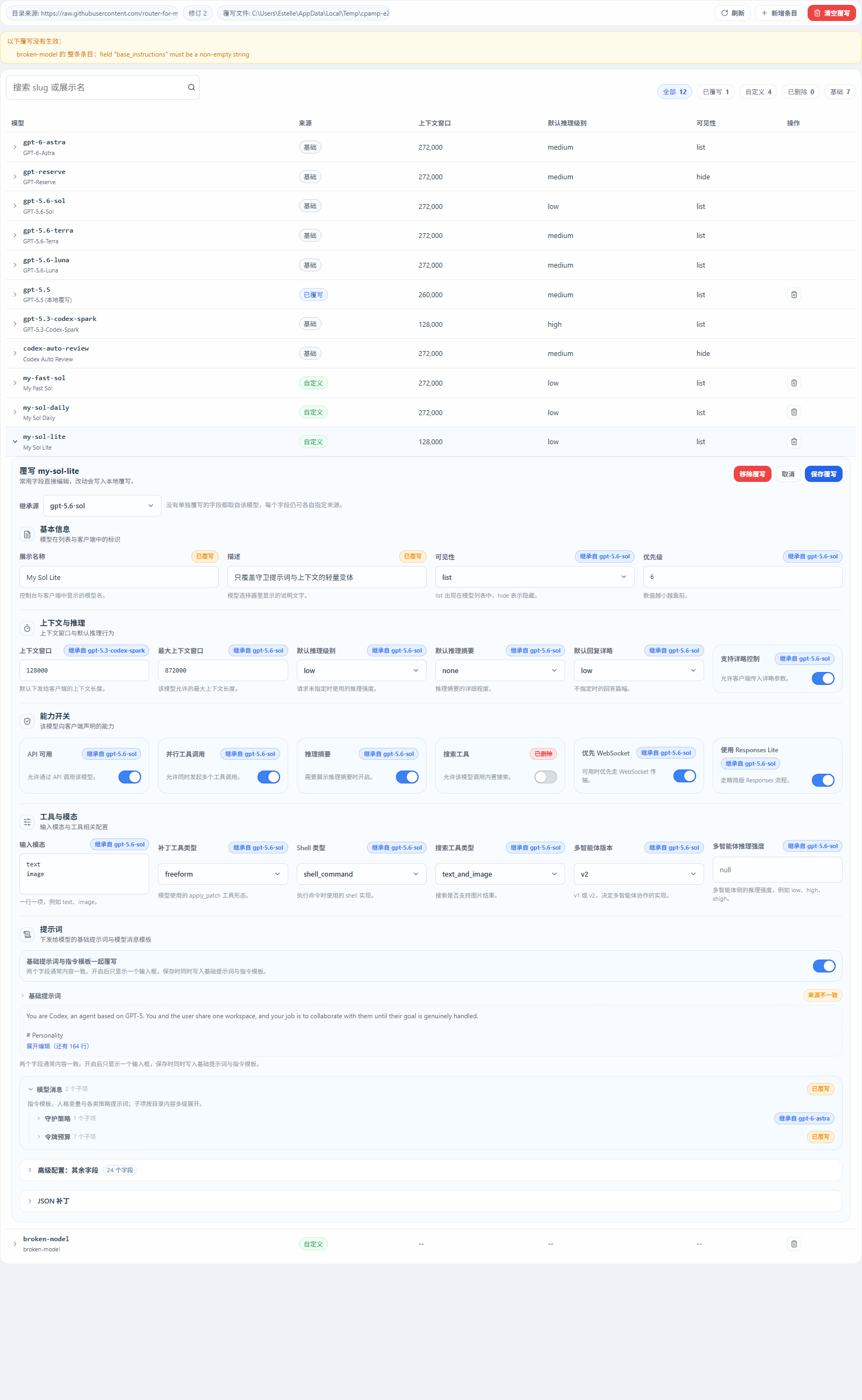Disable the API 可用 toggle
Screen dimensions: 862x1400
pyautogui.click(x=129, y=776)
